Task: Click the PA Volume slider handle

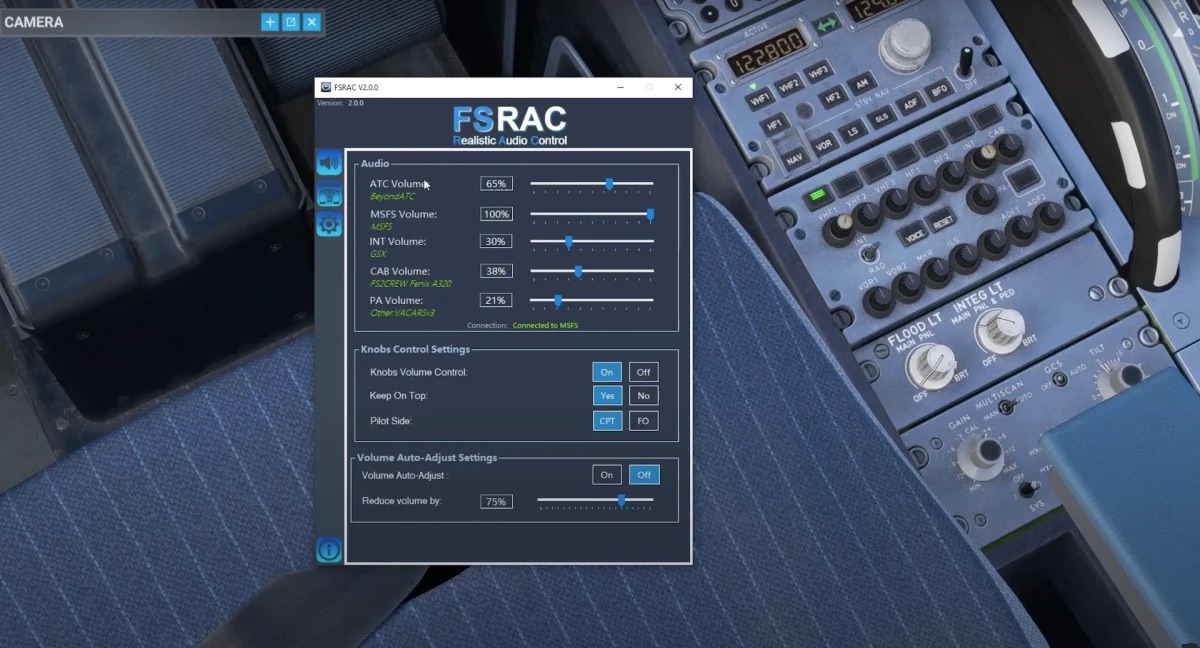Action: (557, 300)
